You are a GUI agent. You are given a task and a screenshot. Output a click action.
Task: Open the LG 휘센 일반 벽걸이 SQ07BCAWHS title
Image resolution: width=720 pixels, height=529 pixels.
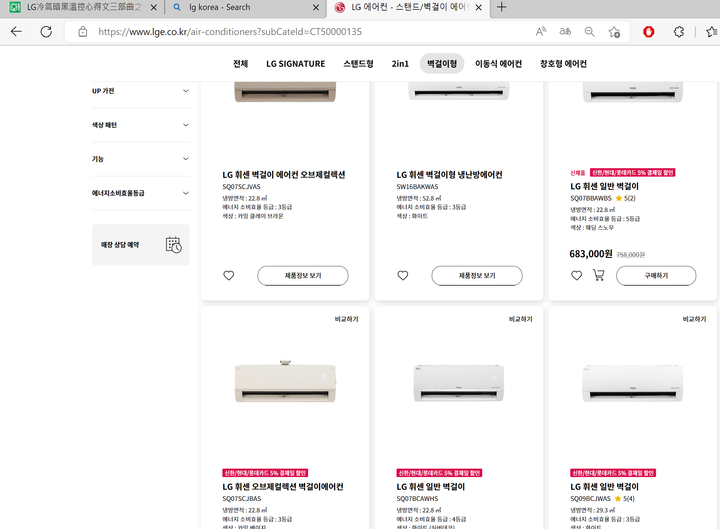(431, 487)
